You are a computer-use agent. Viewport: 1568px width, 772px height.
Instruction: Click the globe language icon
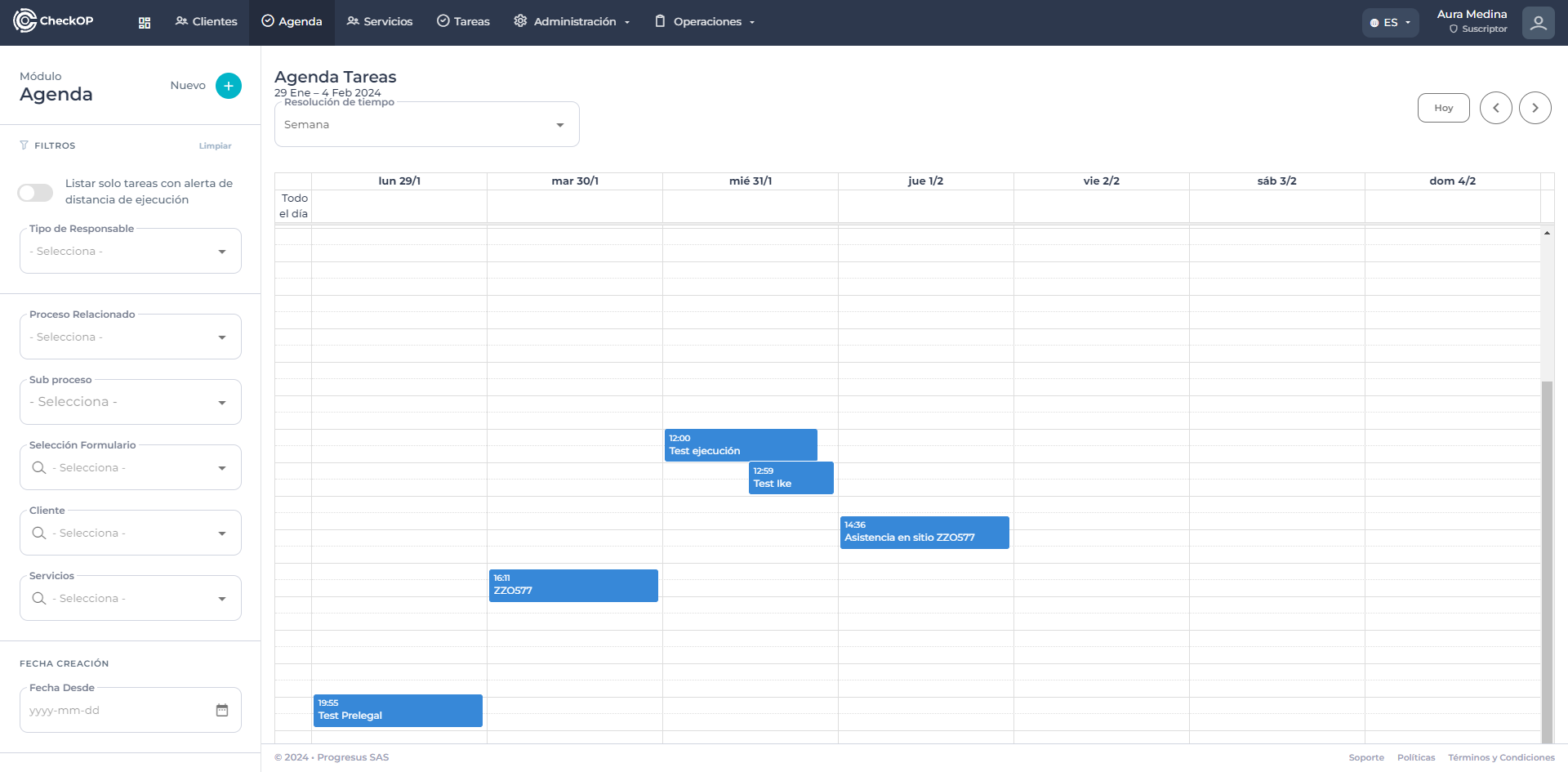coord(1374,23)
